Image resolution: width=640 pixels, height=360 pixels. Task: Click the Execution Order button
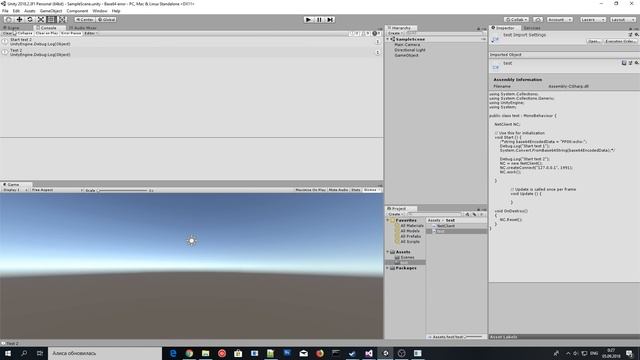[x=620, y=41]
